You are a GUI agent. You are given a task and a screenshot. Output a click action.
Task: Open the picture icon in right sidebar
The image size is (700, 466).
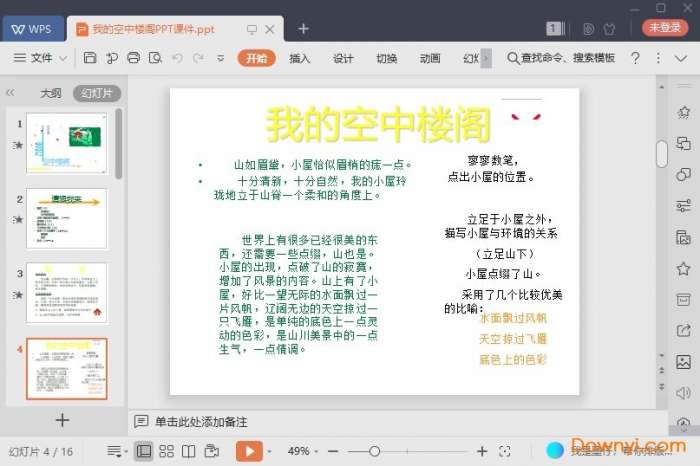pyautogui.click(x=683, y=362)
